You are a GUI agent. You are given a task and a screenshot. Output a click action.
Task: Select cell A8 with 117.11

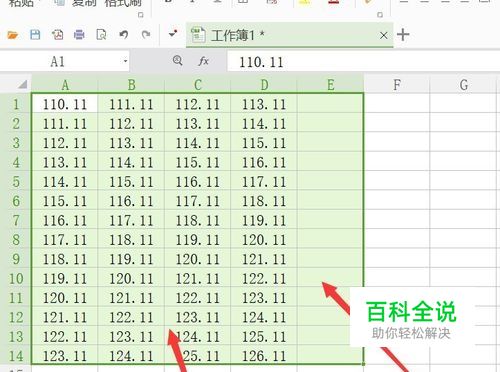[x=65, y=240]
